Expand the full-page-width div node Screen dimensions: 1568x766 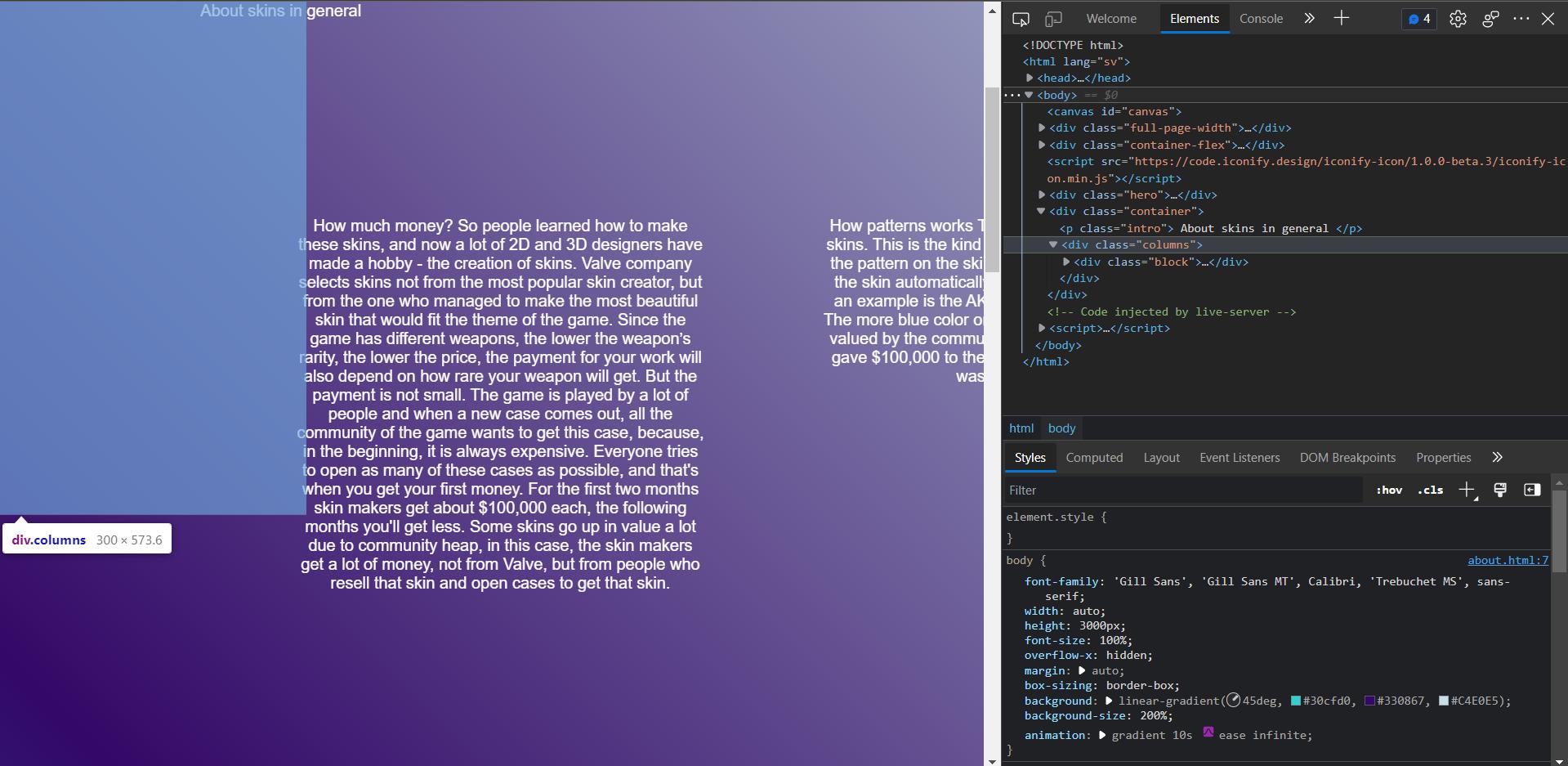tap(1042, 128)
